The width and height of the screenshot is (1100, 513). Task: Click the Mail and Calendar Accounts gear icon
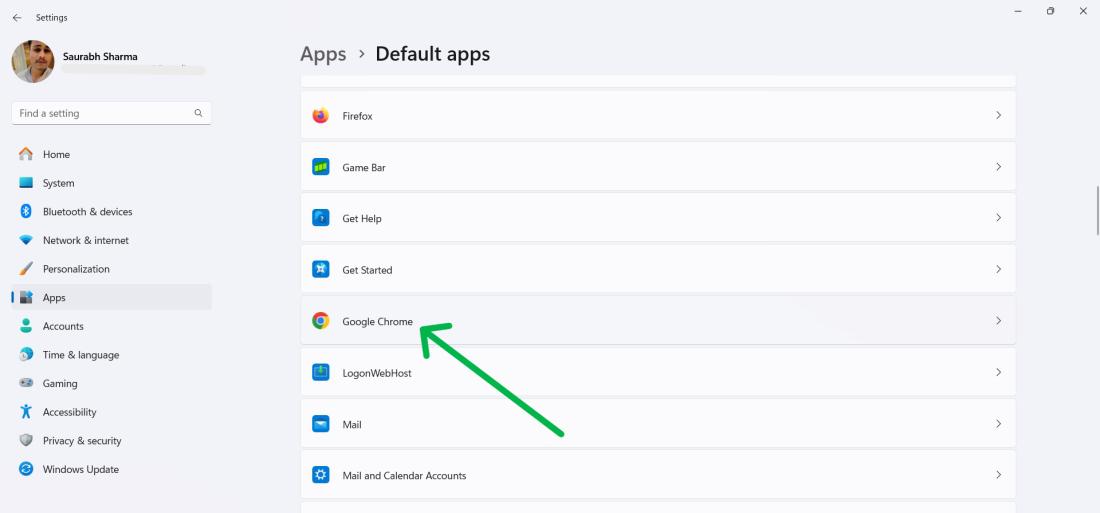coord(321,475)
